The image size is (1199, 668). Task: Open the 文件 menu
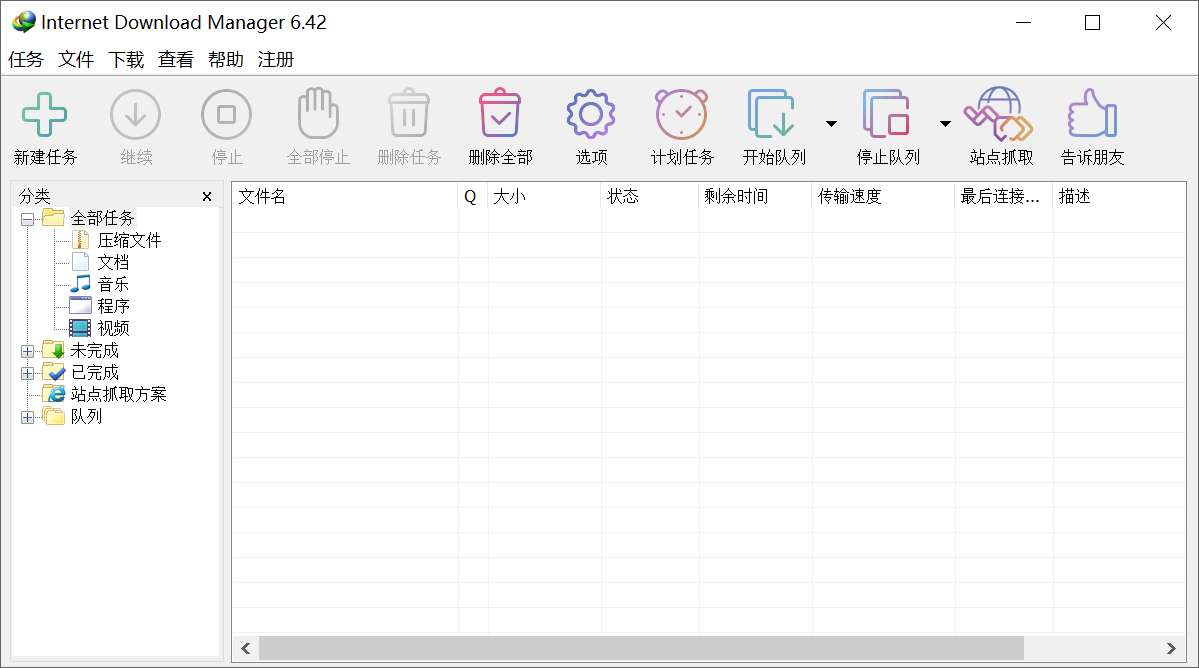(76, 60)
